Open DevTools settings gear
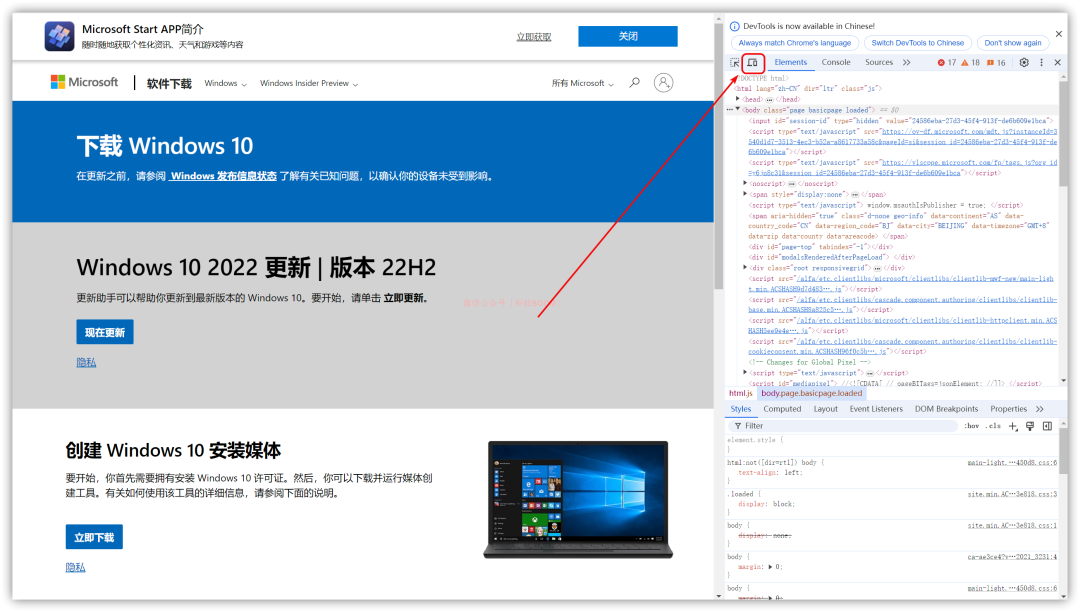Viewport: 1080px width, 612px height. tap(1024, 63)
